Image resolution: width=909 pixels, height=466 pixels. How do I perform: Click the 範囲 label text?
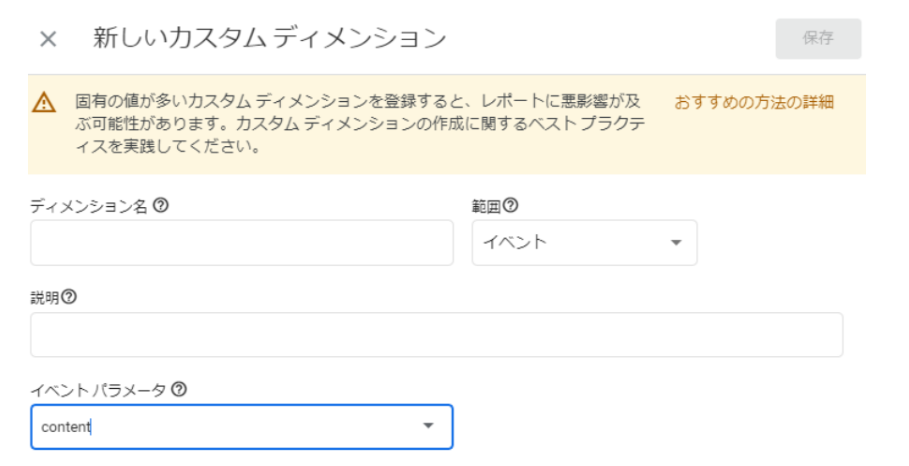pyautogui.click(x=485, y=205)
